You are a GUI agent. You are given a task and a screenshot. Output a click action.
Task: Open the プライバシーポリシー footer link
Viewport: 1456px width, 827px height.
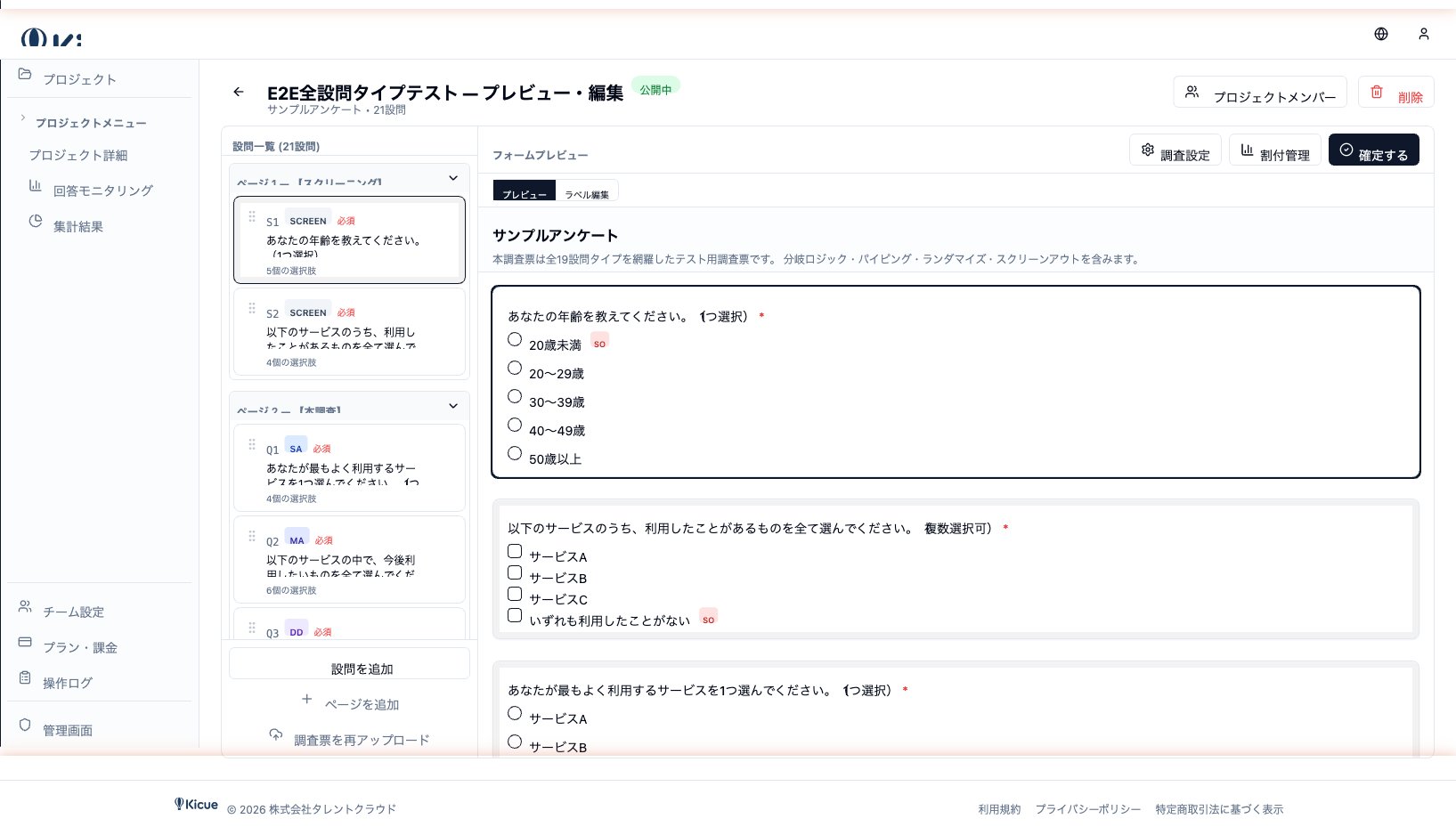click(x=1087, y=809)
